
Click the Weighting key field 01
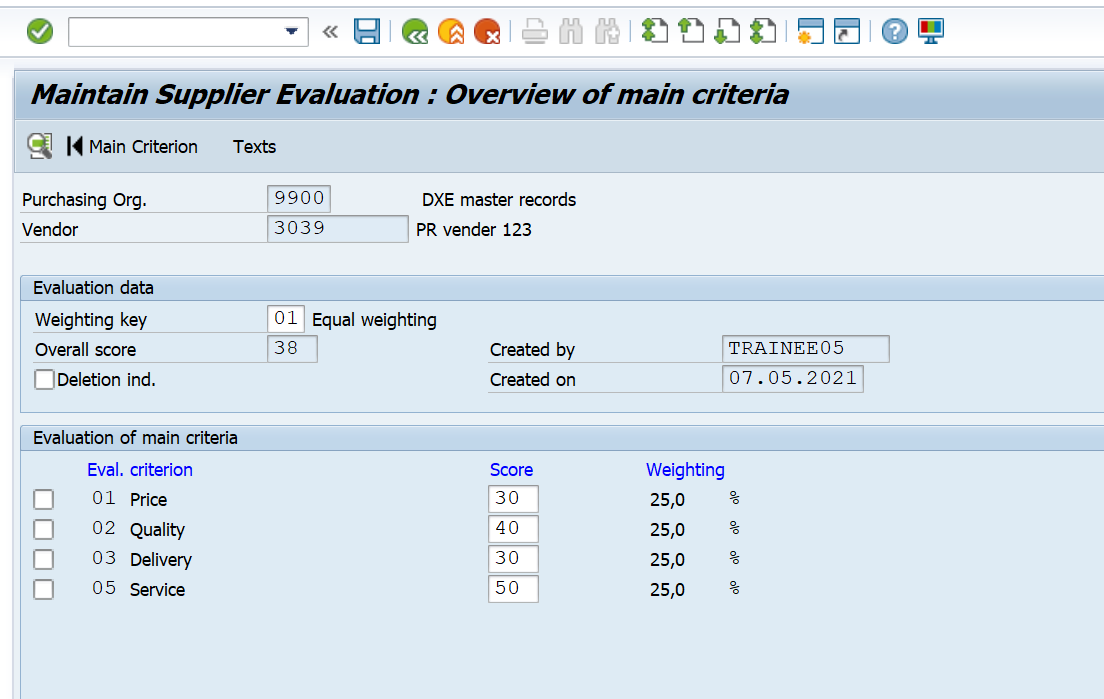pos(285,319)
